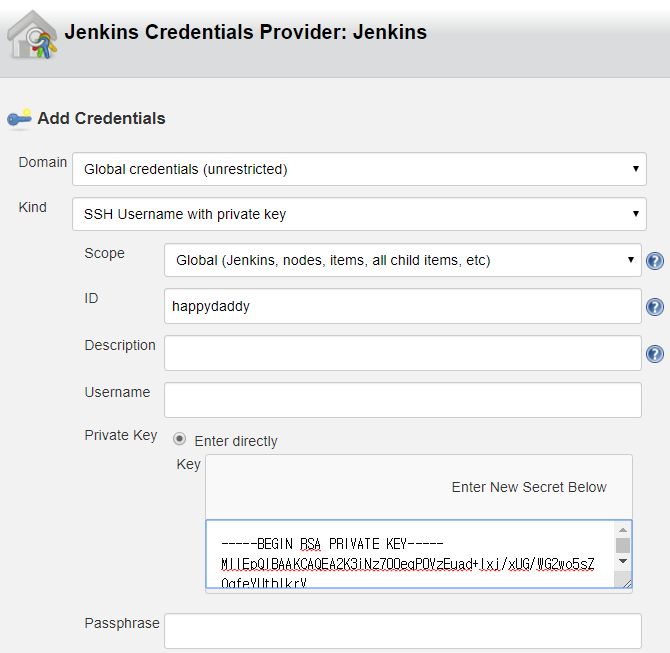Click the Enter directly label
This screenshot has height=653, width=670.
pyautogui.click(x=236, y=441)
